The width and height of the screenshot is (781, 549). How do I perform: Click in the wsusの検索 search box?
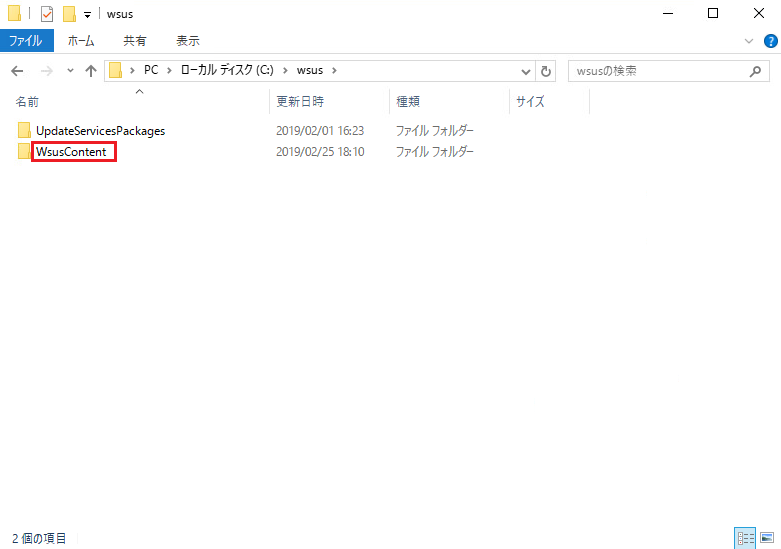tap(655, 71)
